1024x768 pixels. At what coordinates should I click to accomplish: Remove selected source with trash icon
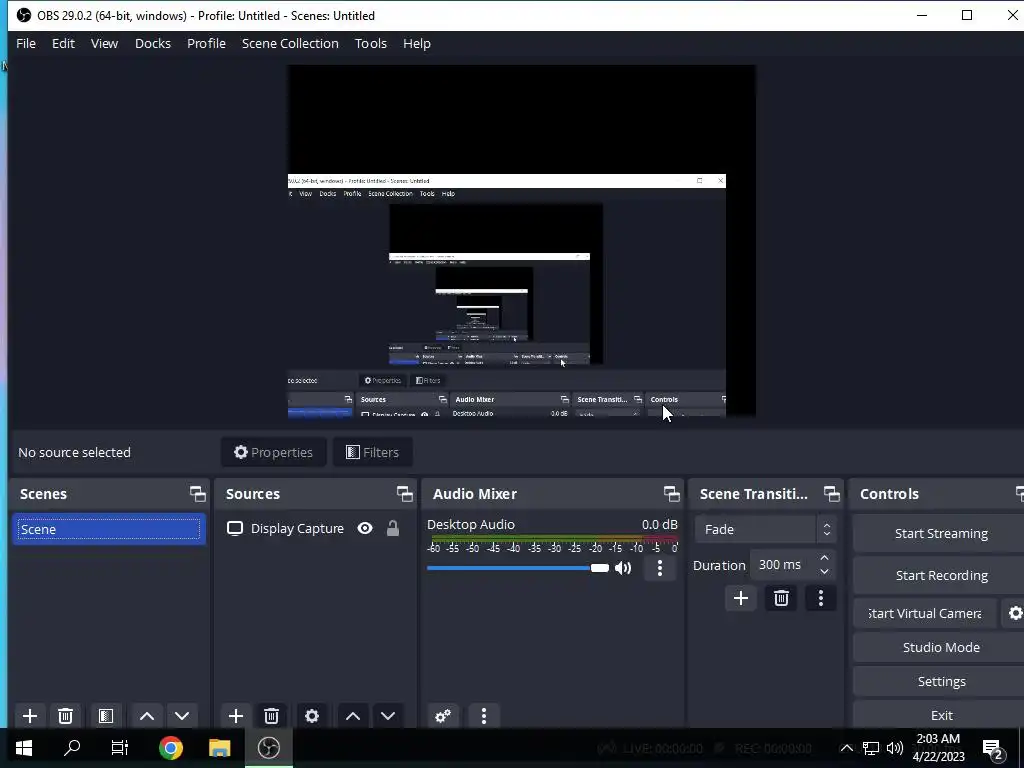(x=272, y=716)
